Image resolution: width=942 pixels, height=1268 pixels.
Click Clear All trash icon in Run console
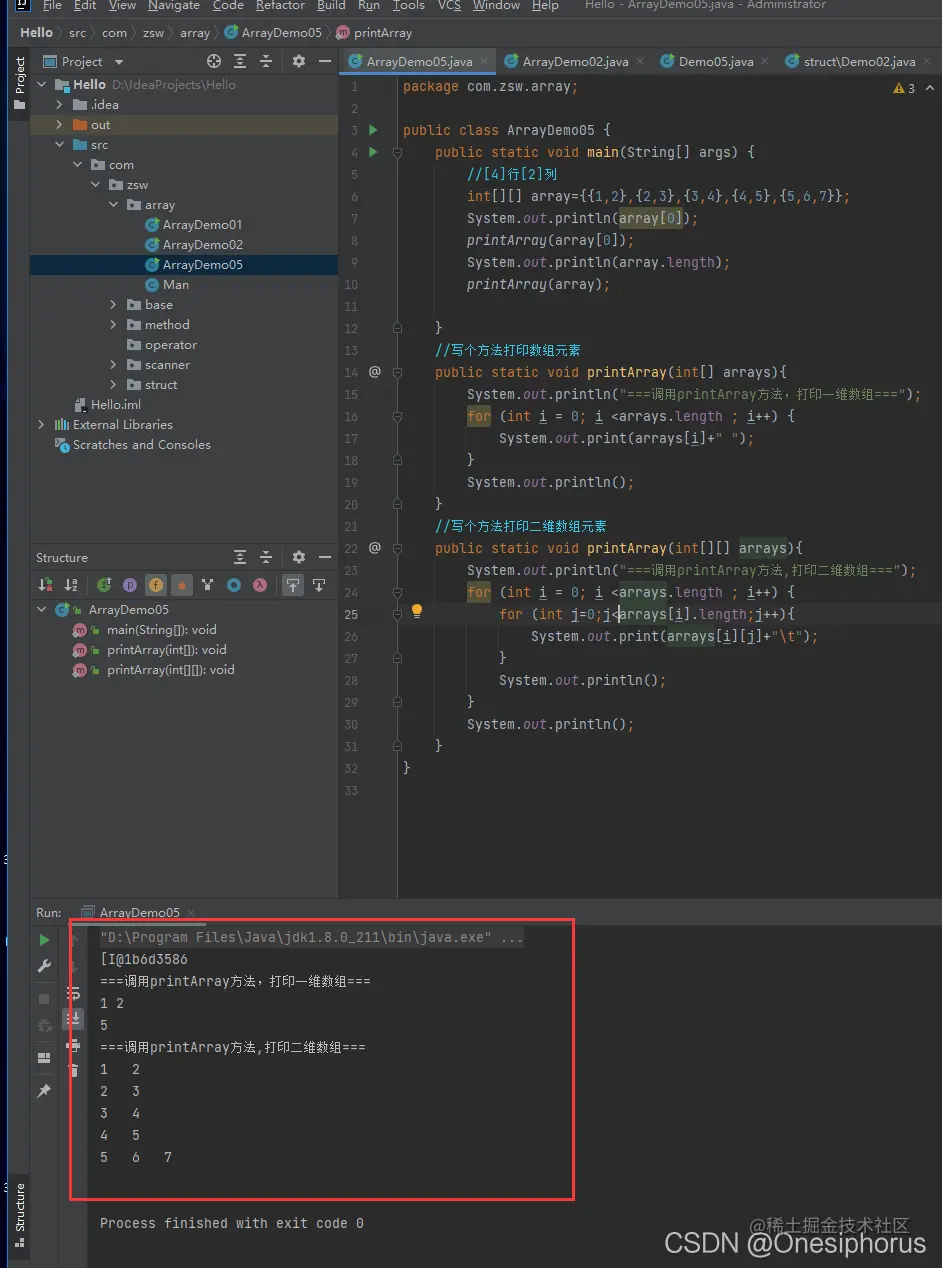(x=73, y=1070)
